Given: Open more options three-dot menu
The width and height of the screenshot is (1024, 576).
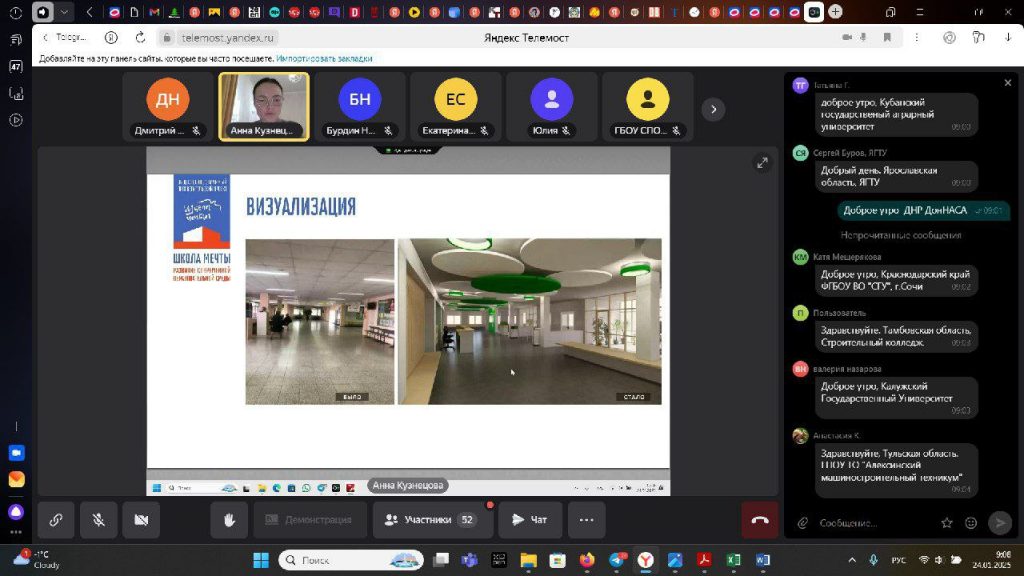Looking at the screenshot, I should tap(586, 520).
